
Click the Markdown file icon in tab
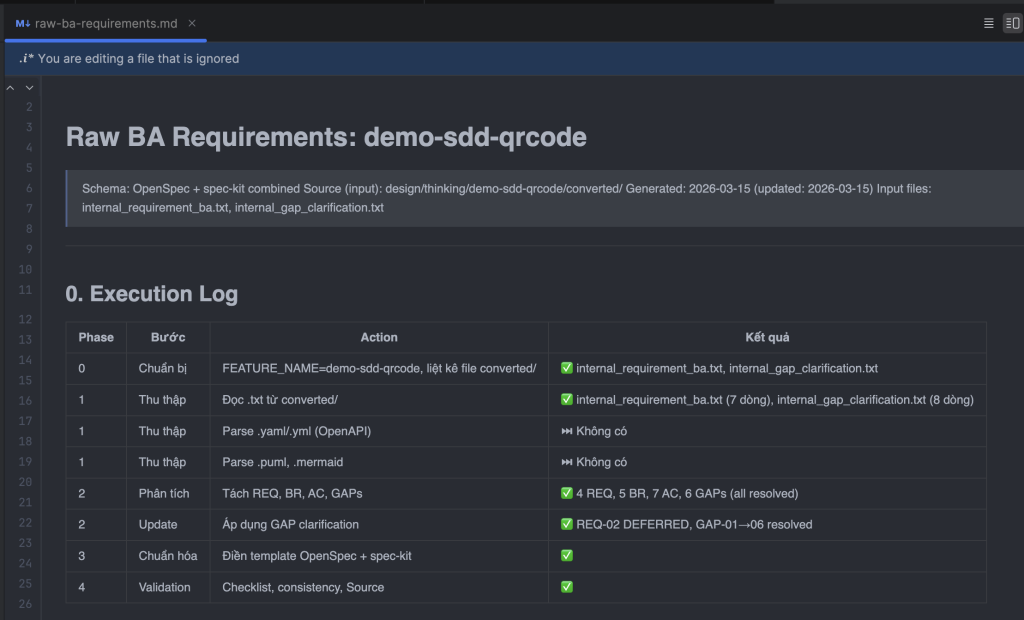pos(22,23)
